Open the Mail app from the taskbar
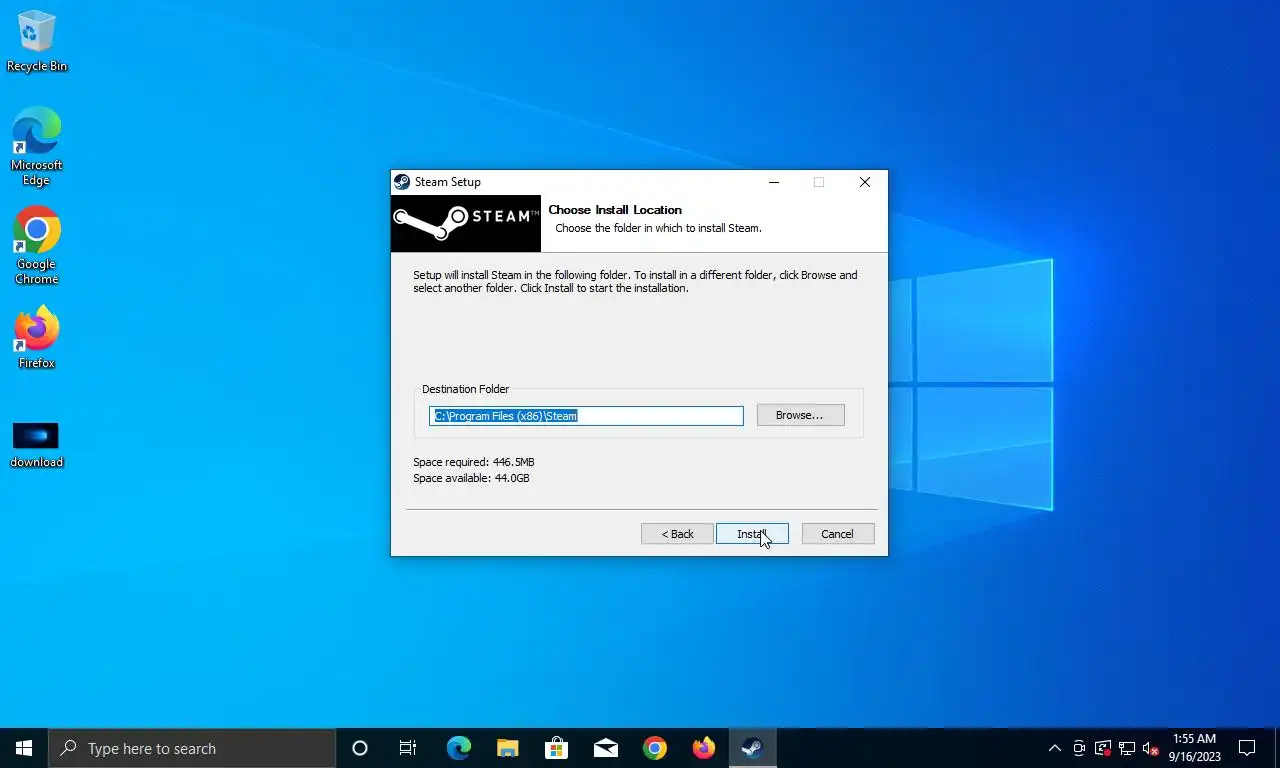The height and width of the screenshot is (768, 1280). coord(605,748)
